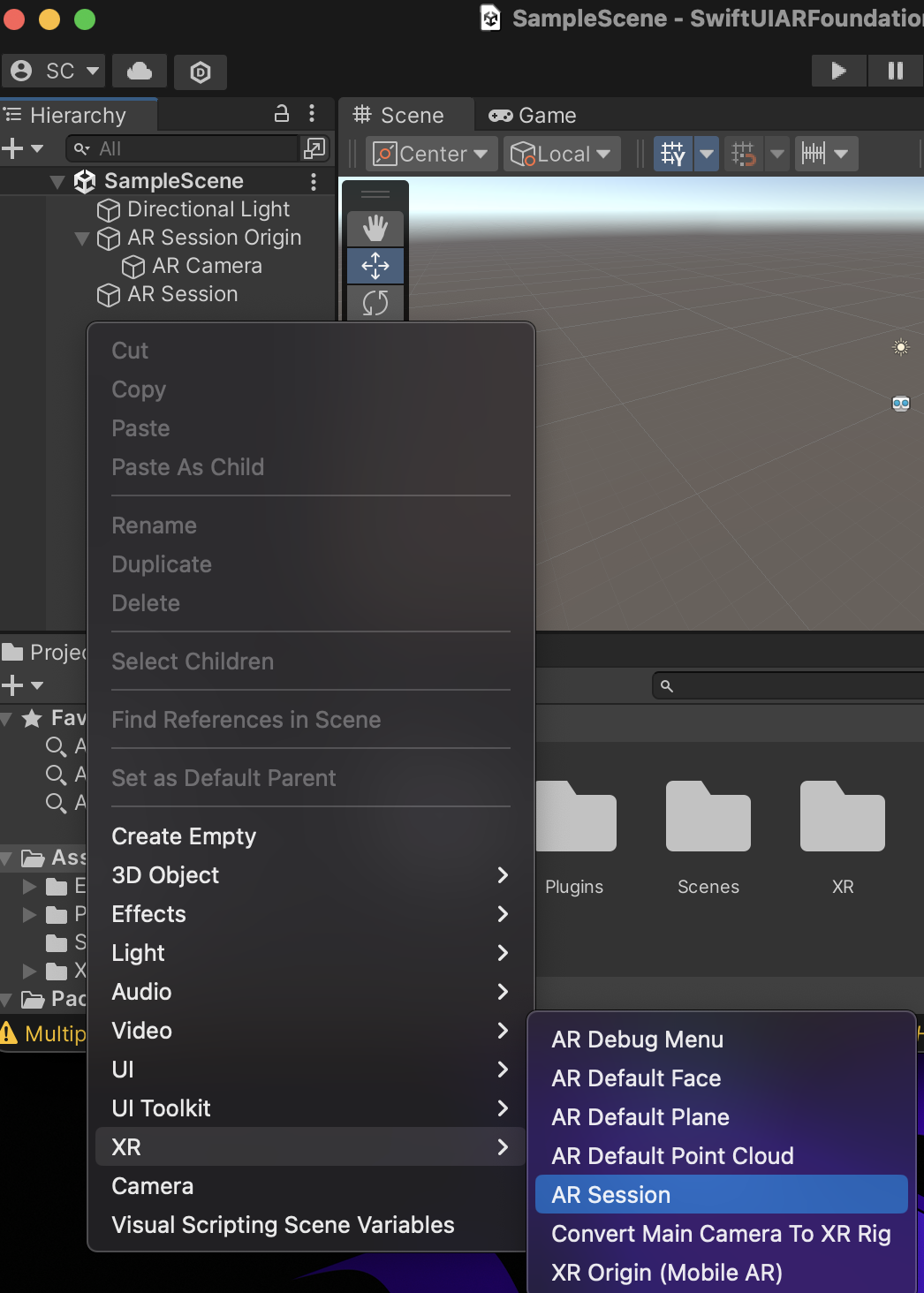
Task: Open the XR submenu
Action: click(x=311, y=1147)
